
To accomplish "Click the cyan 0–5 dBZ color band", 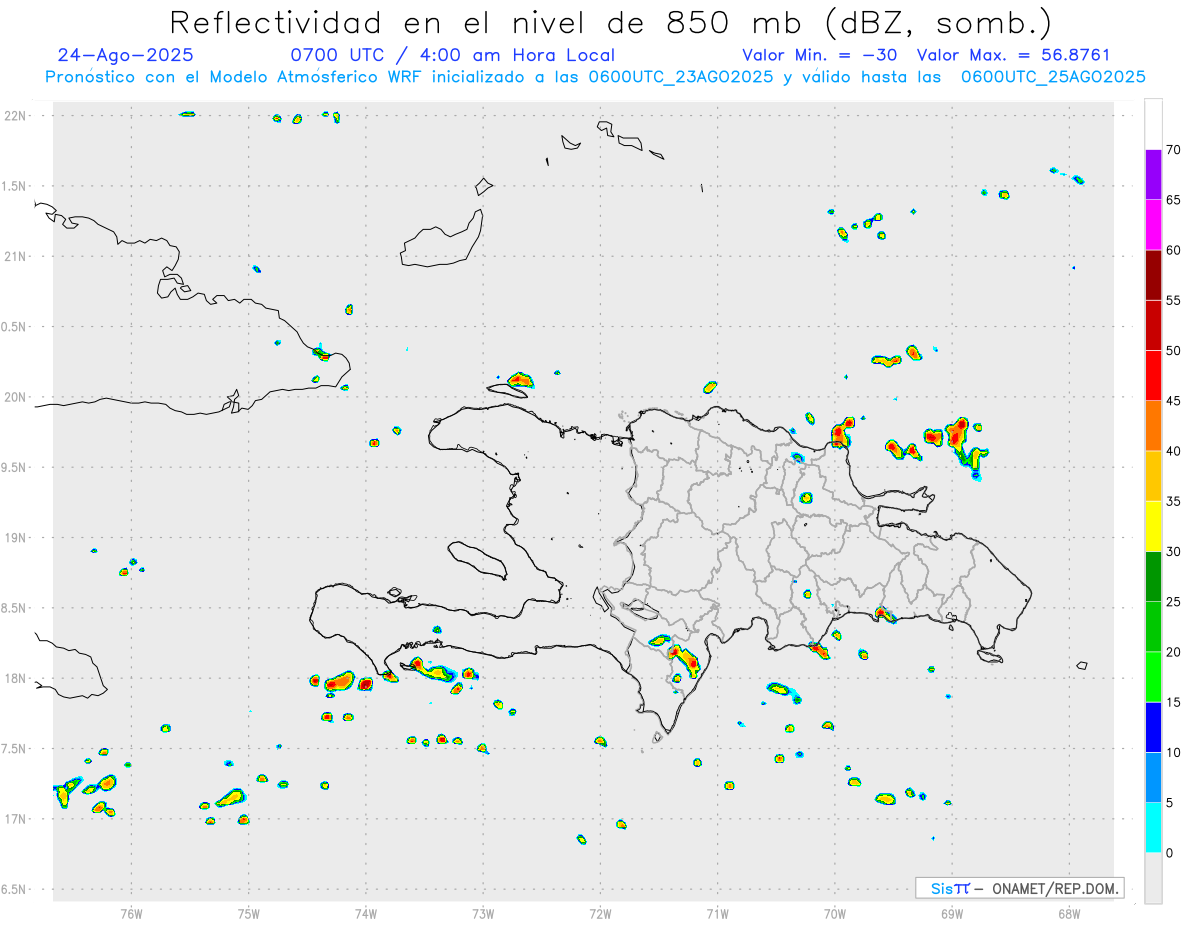I will 1153,828.
